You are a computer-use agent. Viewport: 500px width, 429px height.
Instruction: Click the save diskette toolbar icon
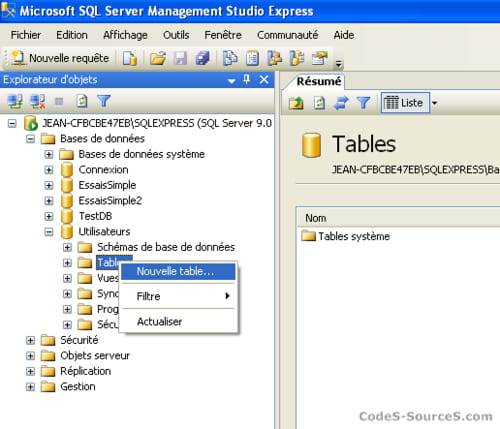[180, 59]
